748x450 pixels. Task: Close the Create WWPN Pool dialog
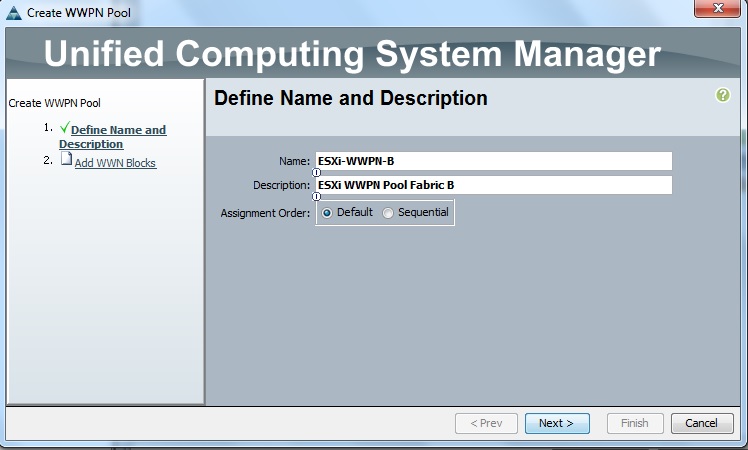pos(717,8)
